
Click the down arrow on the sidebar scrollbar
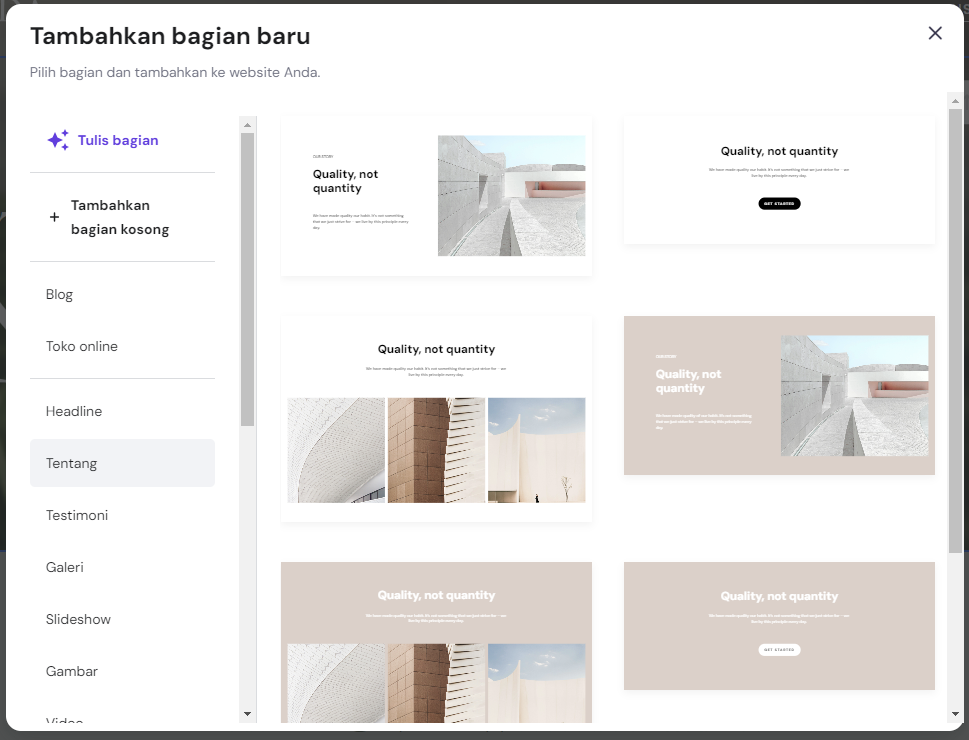(x=246, y=713)
